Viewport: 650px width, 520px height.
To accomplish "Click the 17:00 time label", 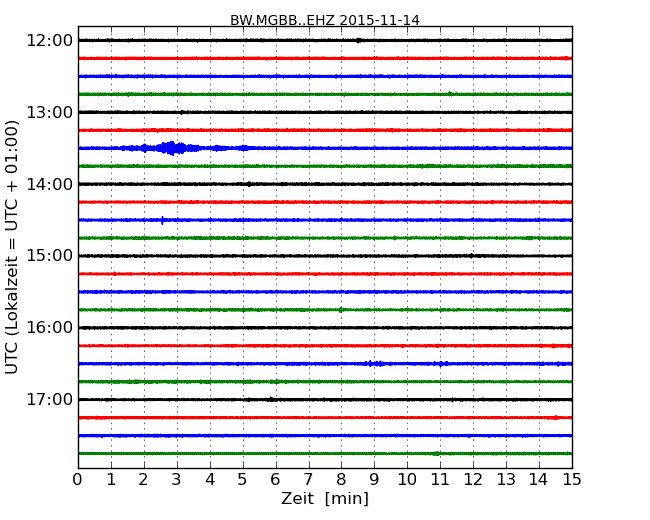I will pyautogui.click(x=49, y=399).
